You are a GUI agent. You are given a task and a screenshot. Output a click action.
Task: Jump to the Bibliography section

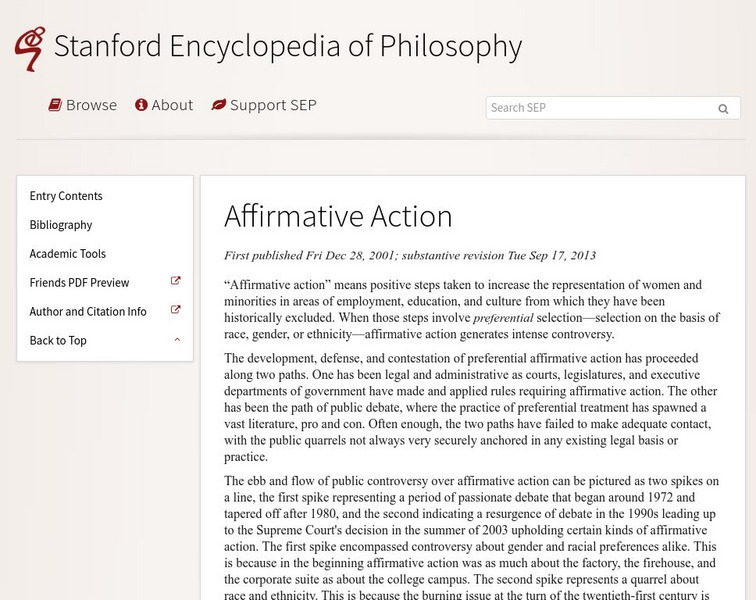pos(61,225)
